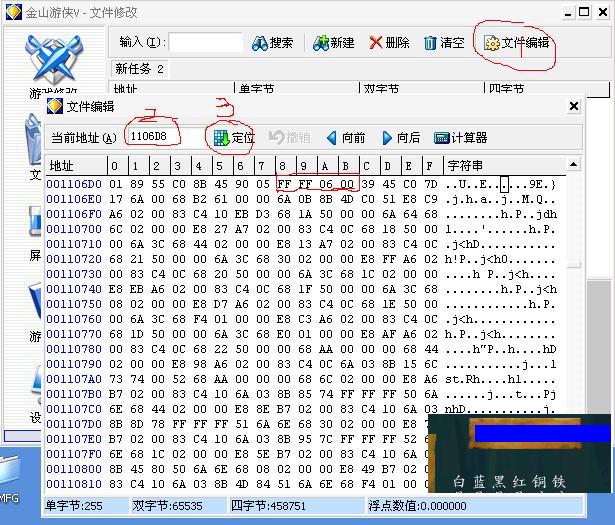615x525 pixels.
Task: Close the 文件编辑 dialog window
Action: [574, 106]
